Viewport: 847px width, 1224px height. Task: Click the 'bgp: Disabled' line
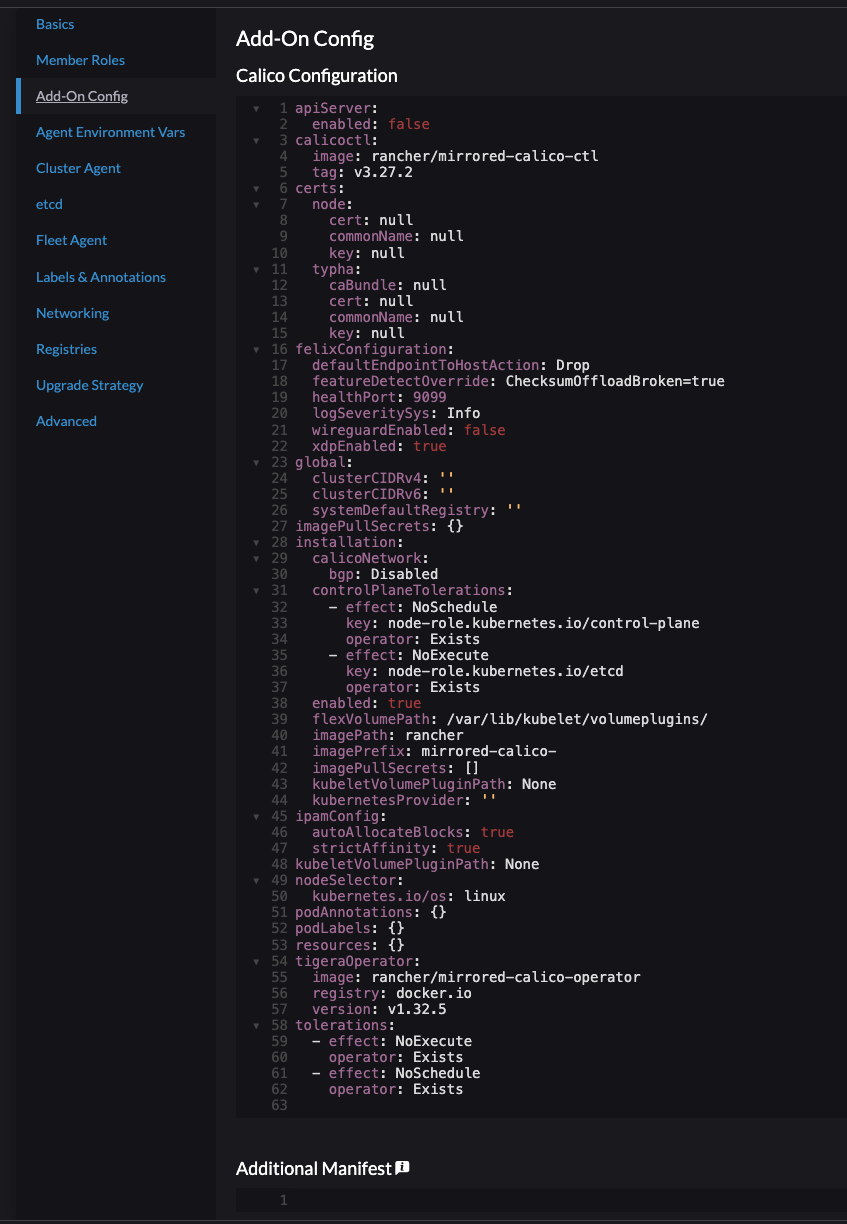[383, 574]
